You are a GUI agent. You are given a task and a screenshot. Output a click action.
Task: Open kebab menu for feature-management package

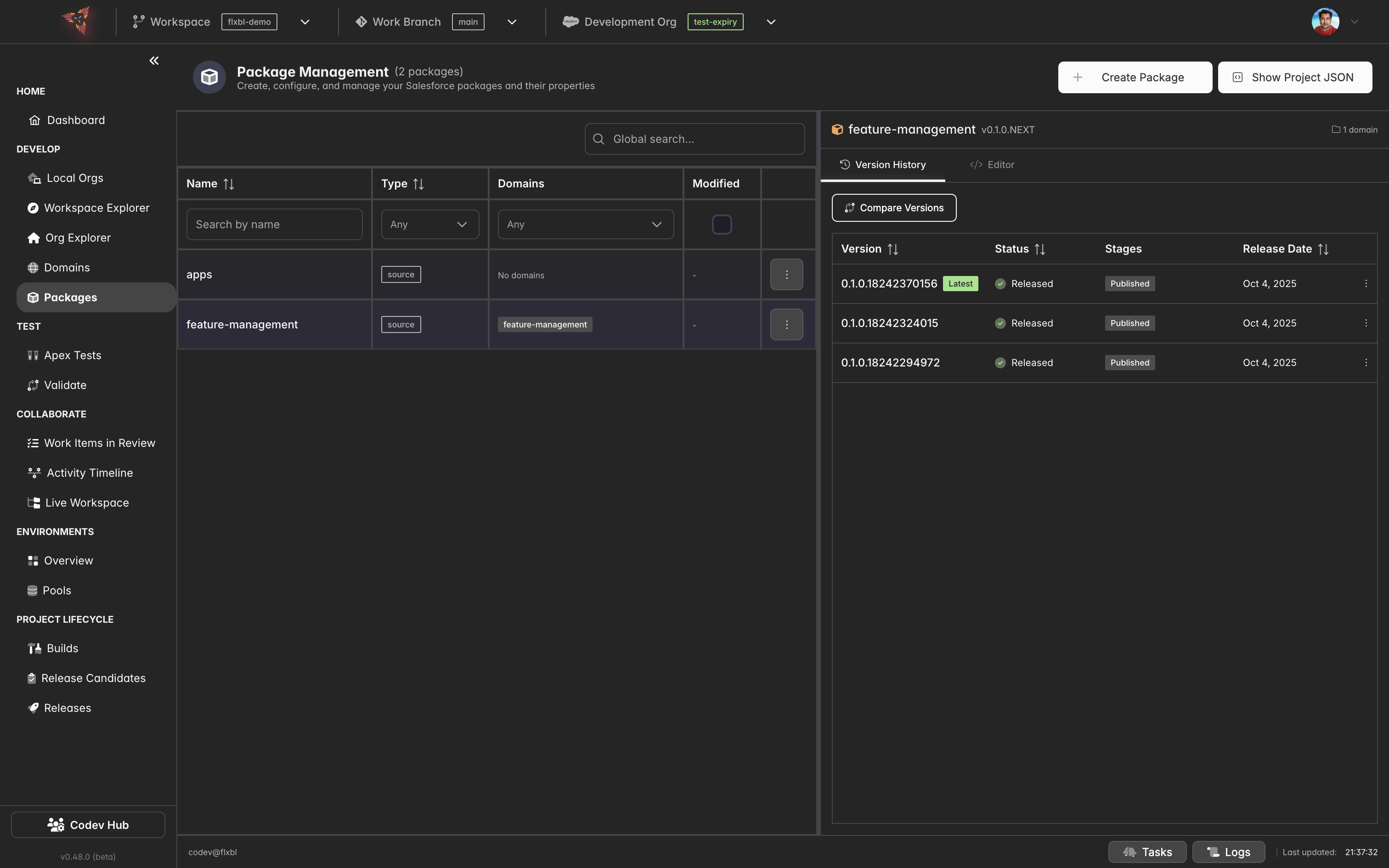[786, 324]
